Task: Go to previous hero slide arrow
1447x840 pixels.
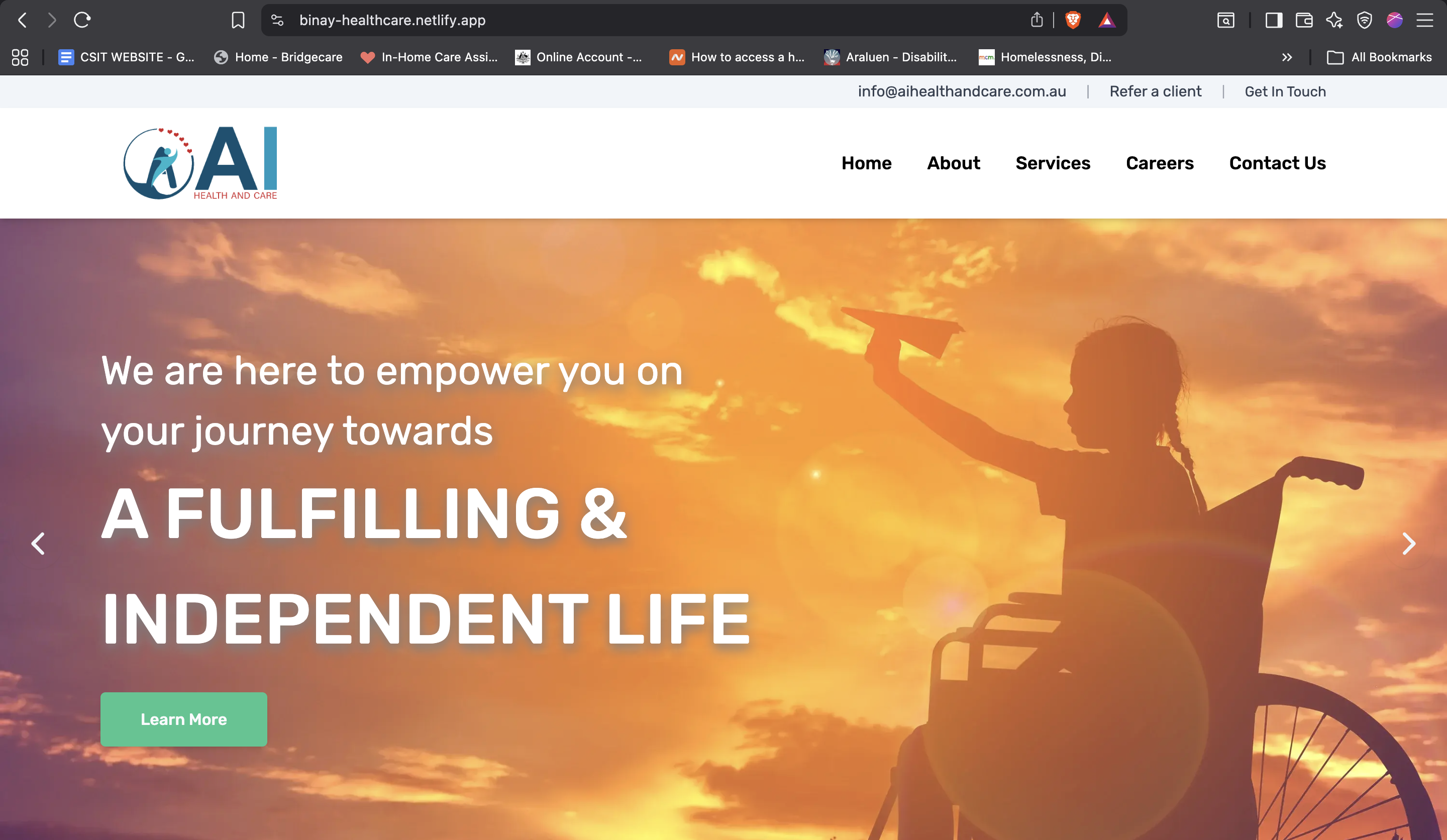Action: coord(38,543)
